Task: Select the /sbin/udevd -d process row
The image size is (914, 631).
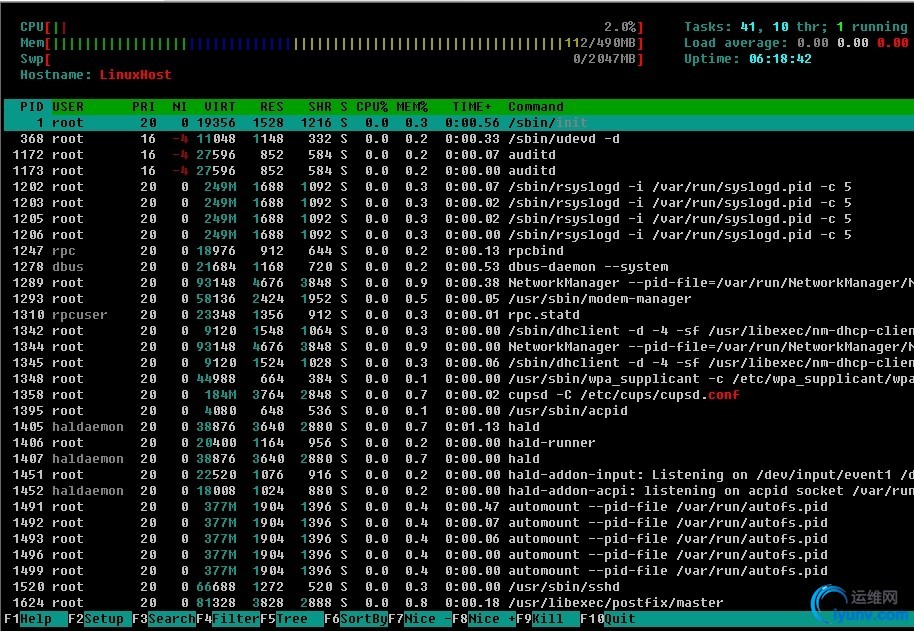Action: (x=459, y=139)
